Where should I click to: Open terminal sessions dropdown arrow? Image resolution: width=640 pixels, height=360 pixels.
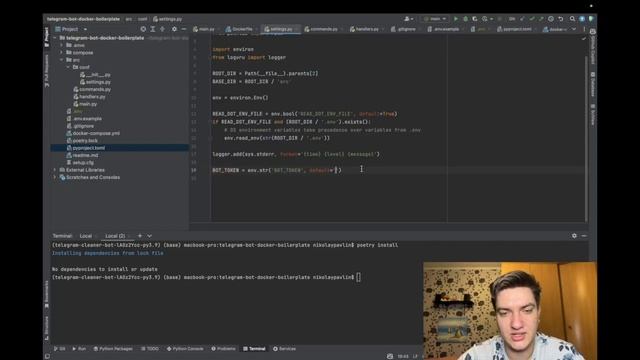(149, 236)
